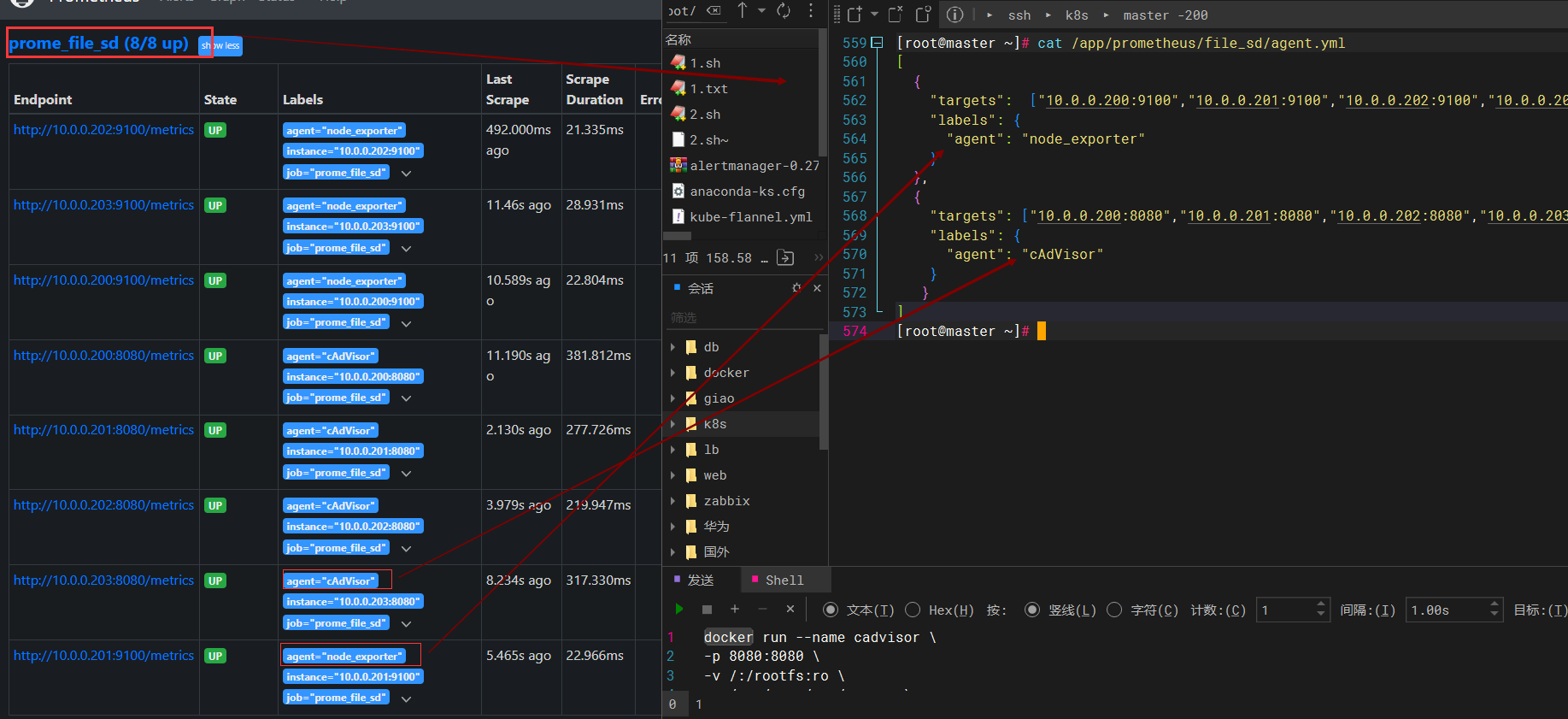Screen dimensions: 1568x719
Task: Expand the 国外 session folder
Action: point(672,552)
